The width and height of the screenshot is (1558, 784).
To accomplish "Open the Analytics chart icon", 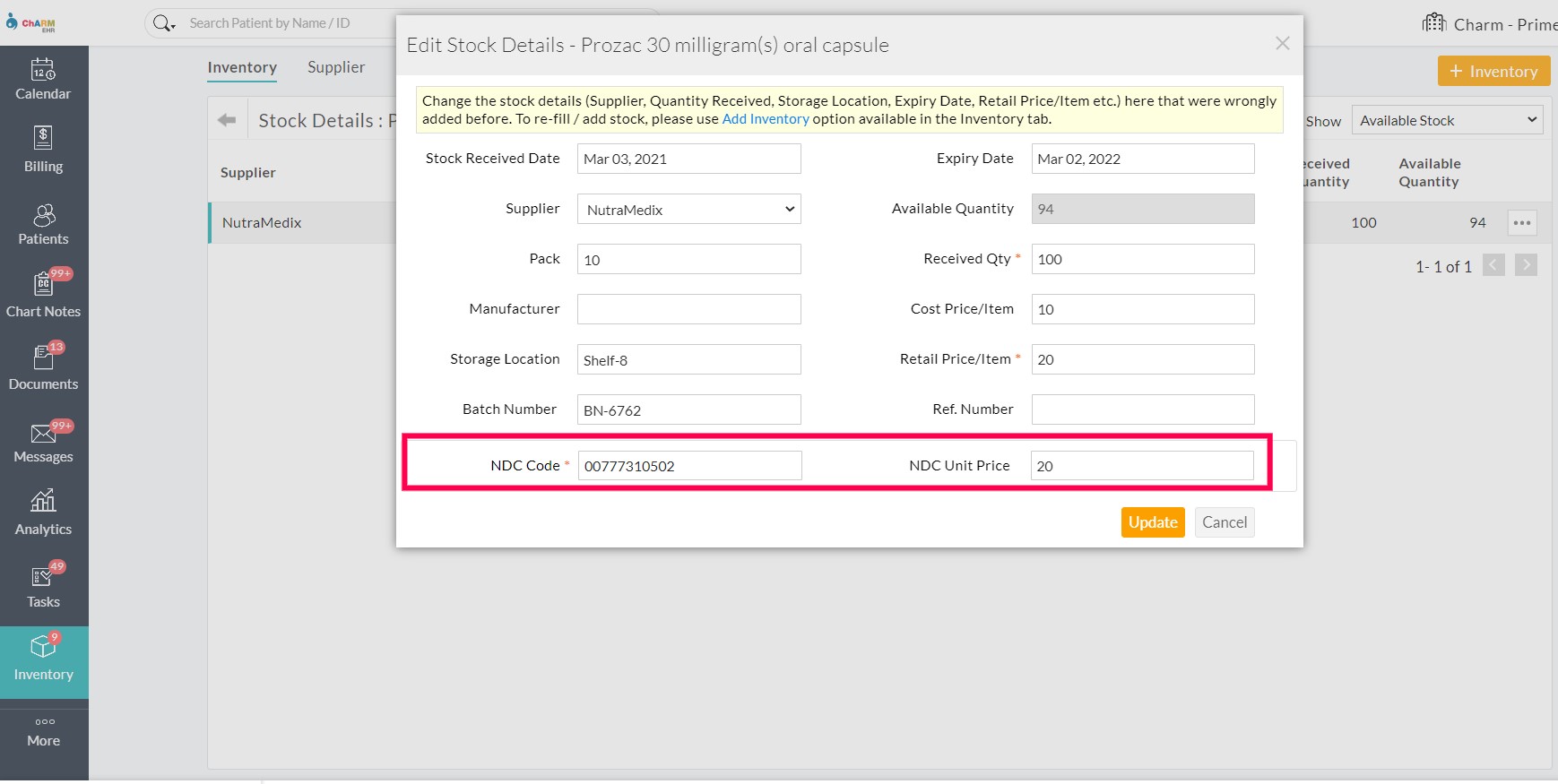I will 43,502.
